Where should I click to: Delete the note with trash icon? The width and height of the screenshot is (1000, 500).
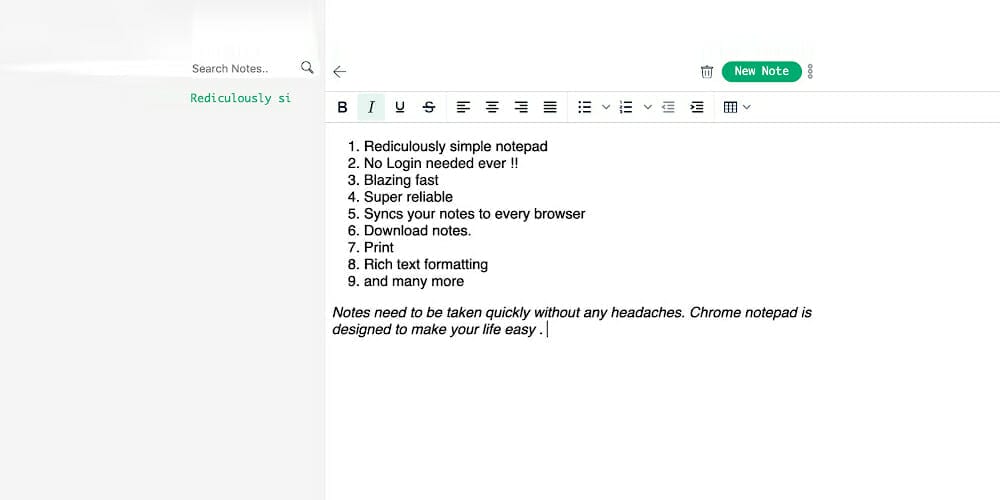click(707, 71)
